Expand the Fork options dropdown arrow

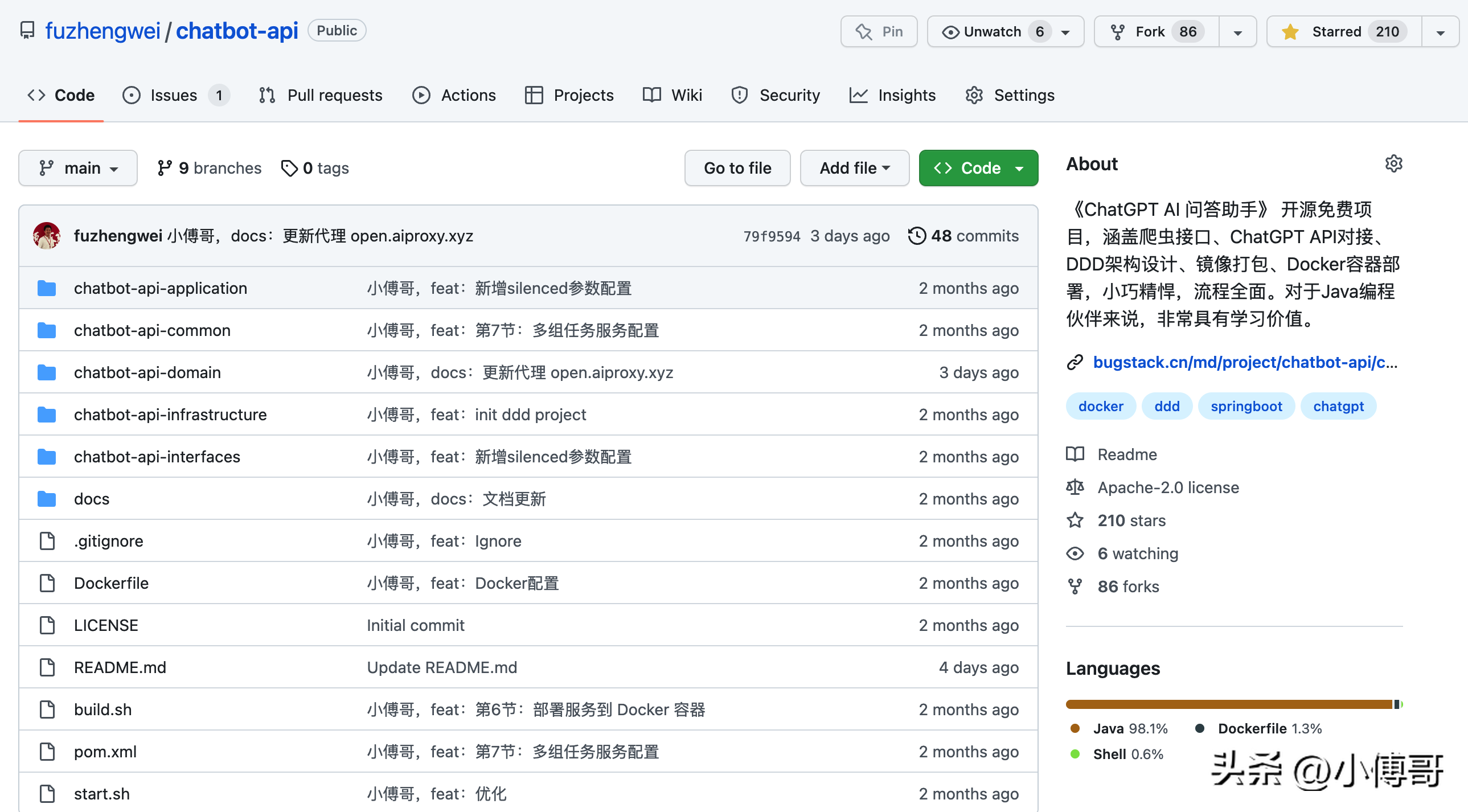pyautogui.click(x=1238, y=32)
